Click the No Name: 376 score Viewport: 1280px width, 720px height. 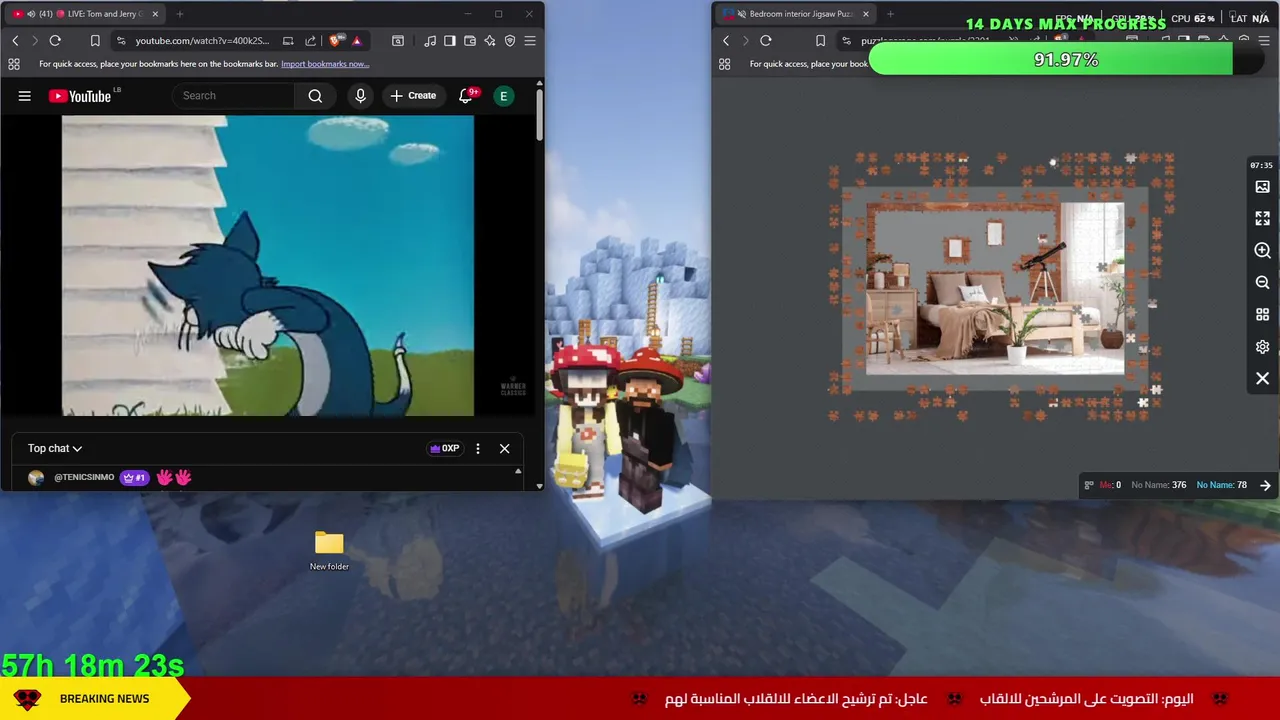(1159, 485)
